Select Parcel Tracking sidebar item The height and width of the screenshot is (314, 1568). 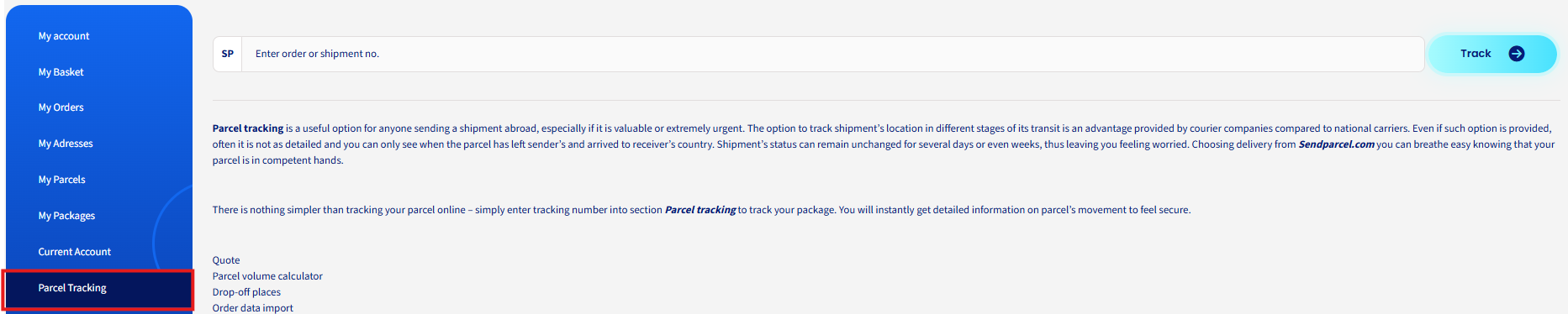point(98,289)
